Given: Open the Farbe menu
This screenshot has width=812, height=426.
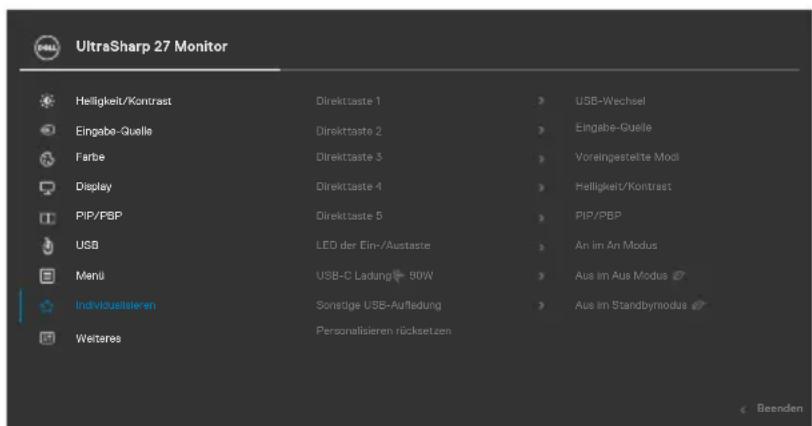Looking at the screenshot, I should point(90,157).
